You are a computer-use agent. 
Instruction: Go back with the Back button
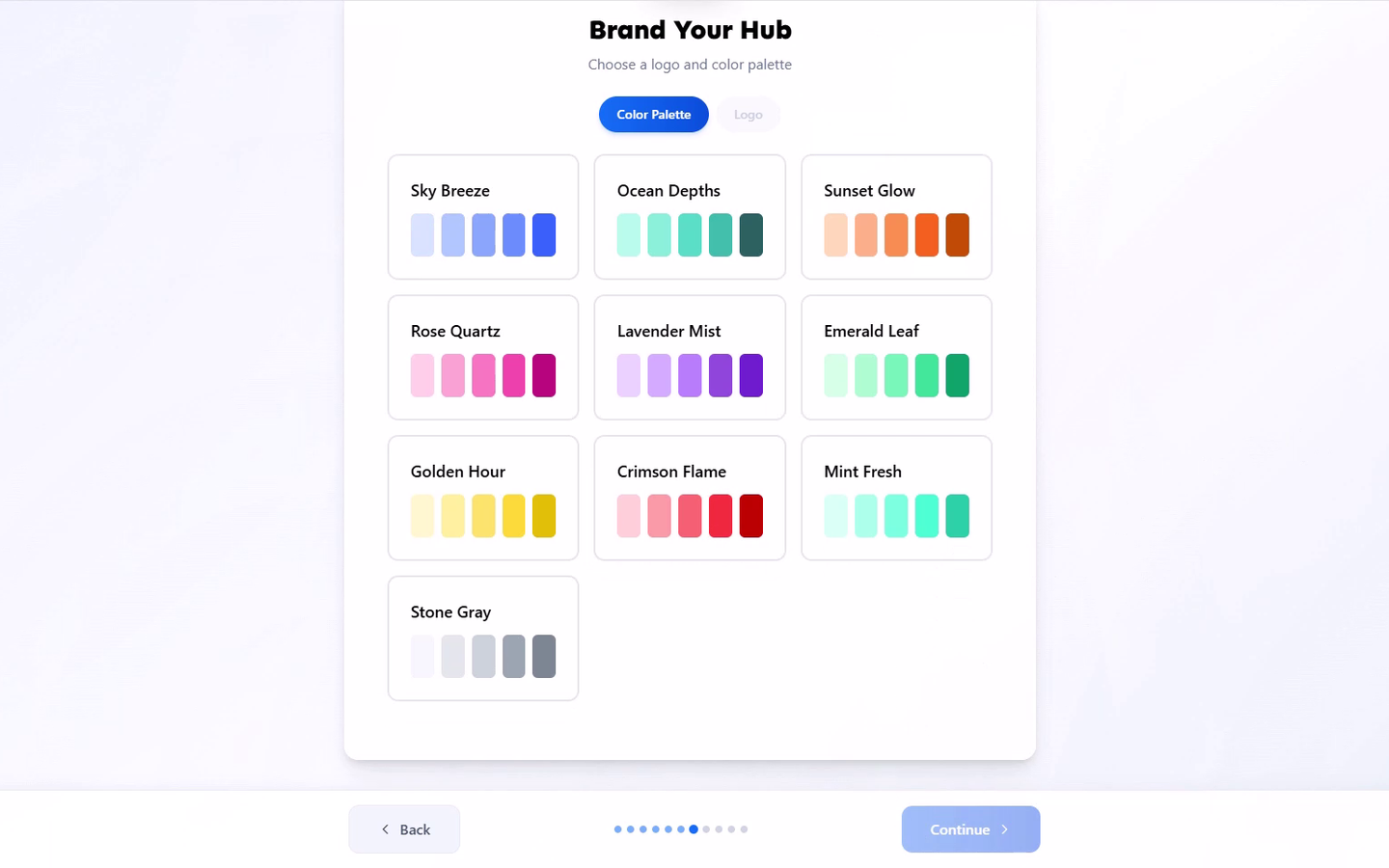coord(404,829)
